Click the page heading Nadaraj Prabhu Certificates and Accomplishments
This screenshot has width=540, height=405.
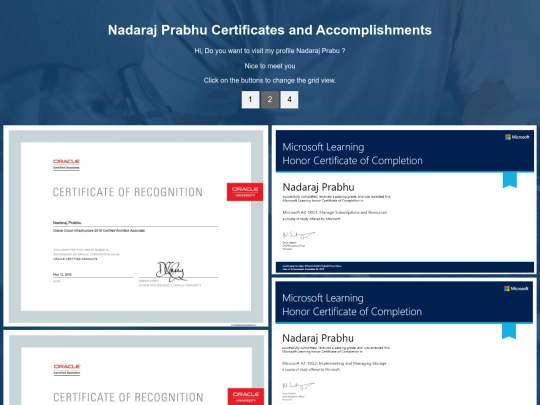[x=270, y=30]
